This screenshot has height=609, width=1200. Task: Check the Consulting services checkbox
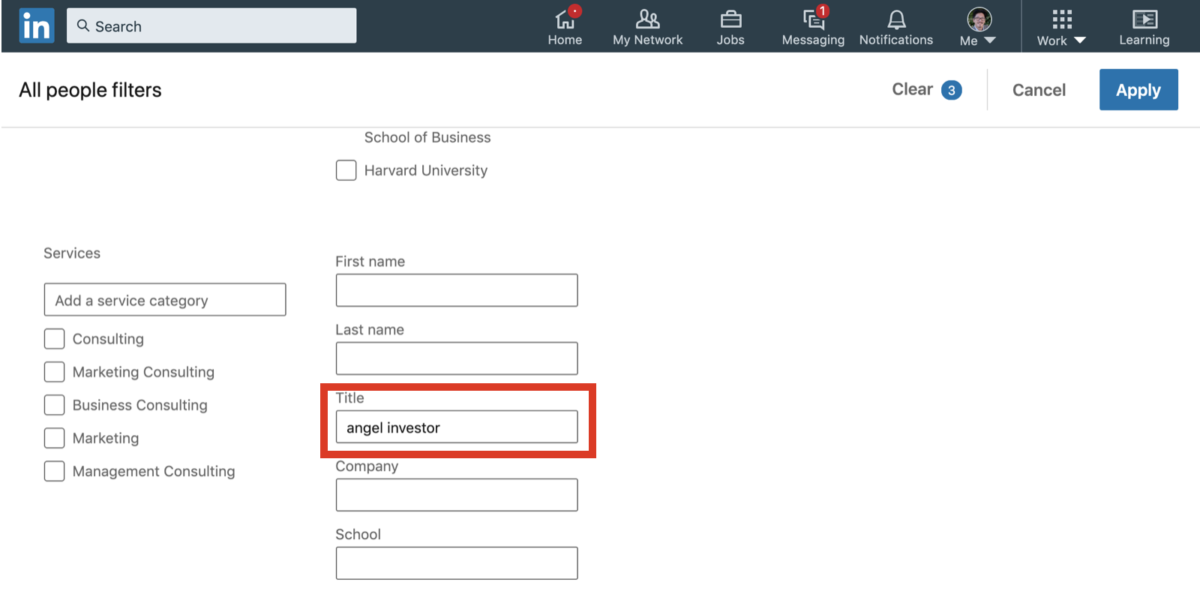pyautogui.click(x=54, y=338)
